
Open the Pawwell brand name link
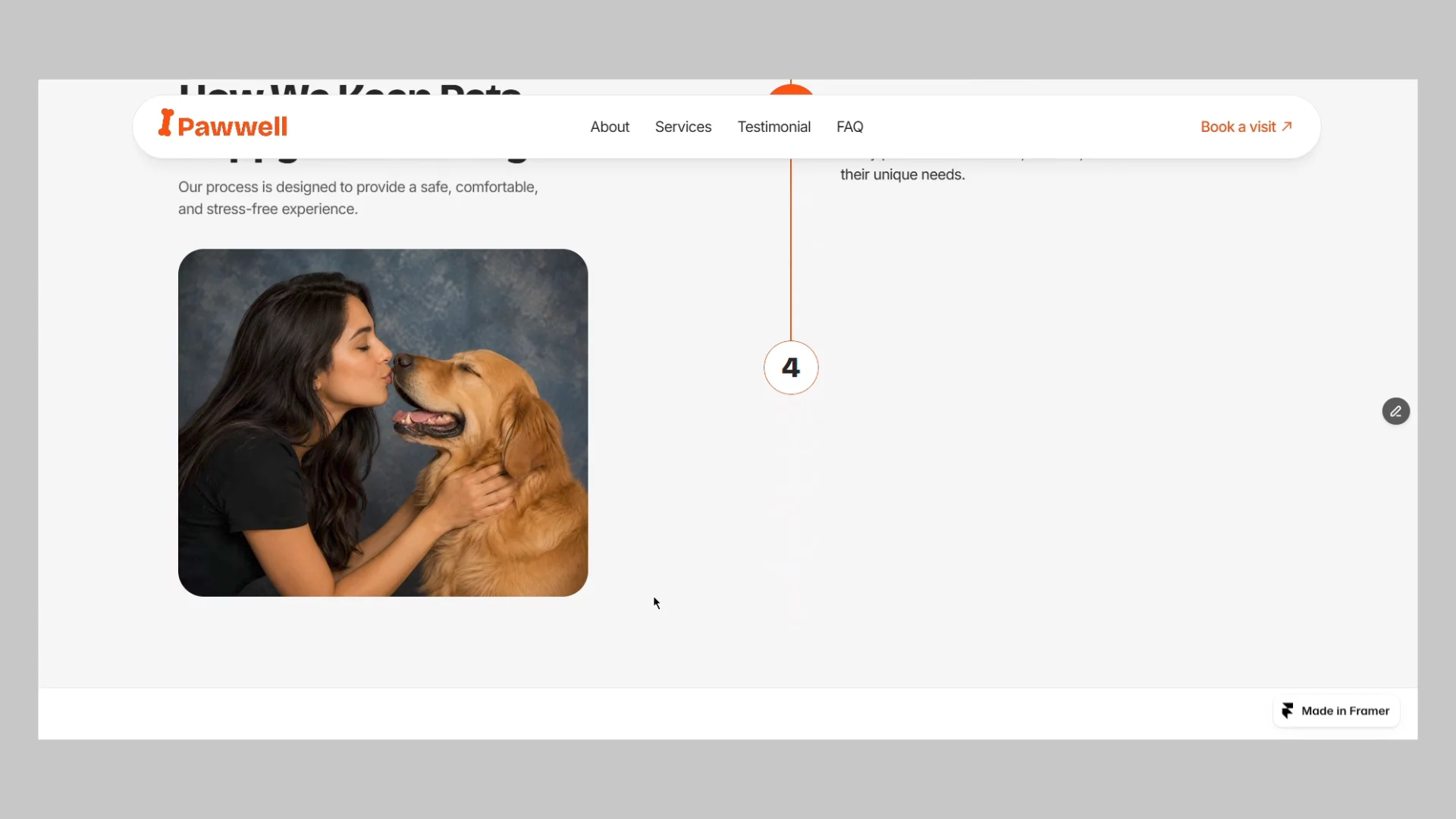coord(232,127)
